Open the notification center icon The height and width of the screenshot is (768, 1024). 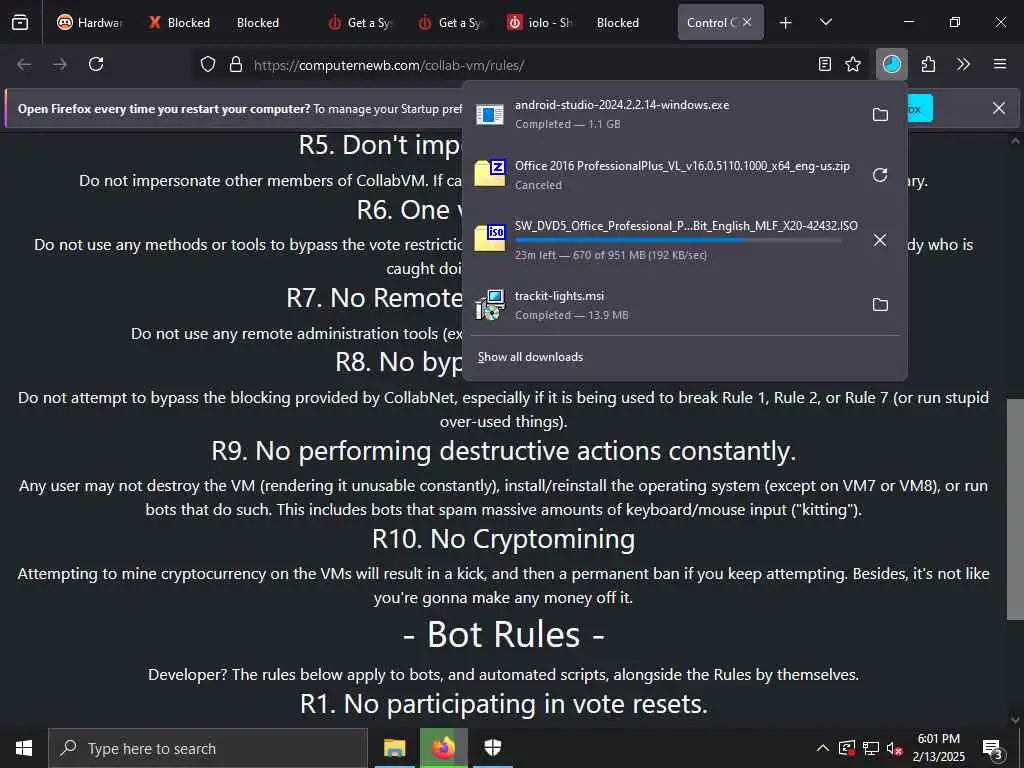[993, 748]
